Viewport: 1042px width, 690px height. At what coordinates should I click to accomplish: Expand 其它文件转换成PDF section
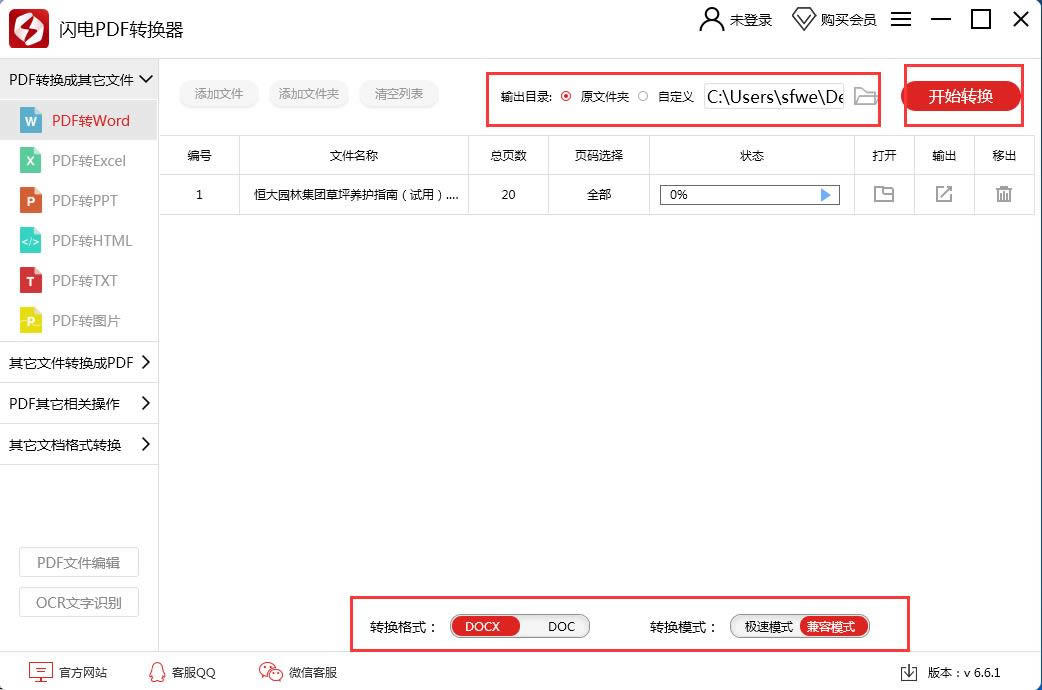click(79, 363)
